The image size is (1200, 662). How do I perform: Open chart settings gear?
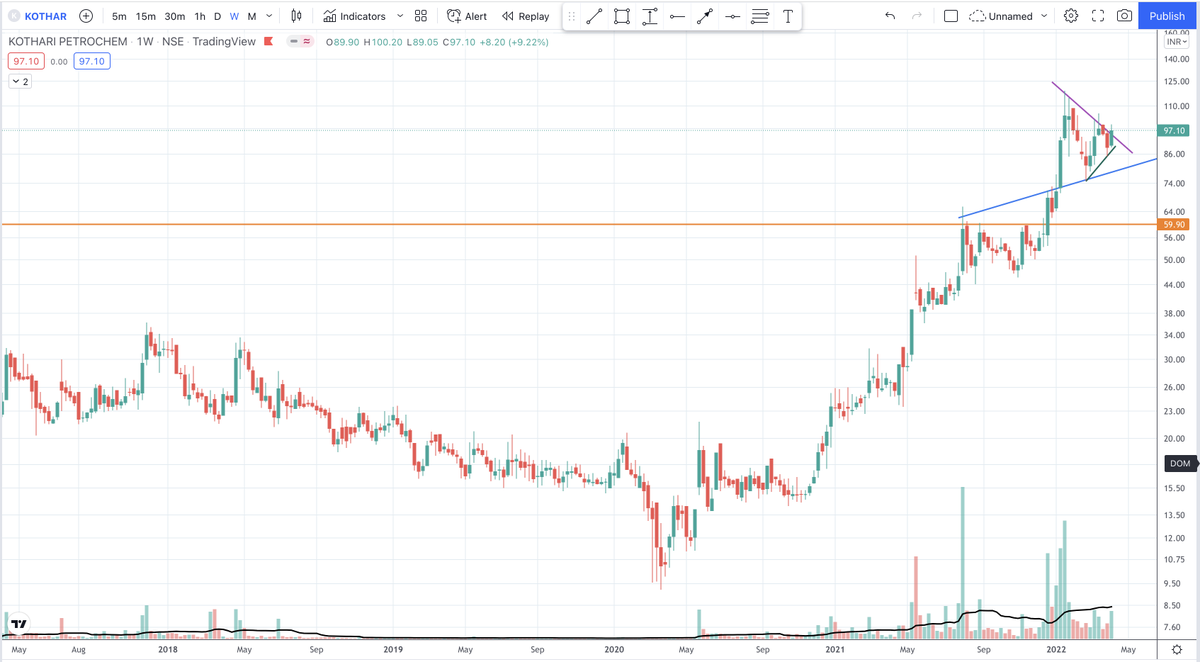[x=1071, y=16]
